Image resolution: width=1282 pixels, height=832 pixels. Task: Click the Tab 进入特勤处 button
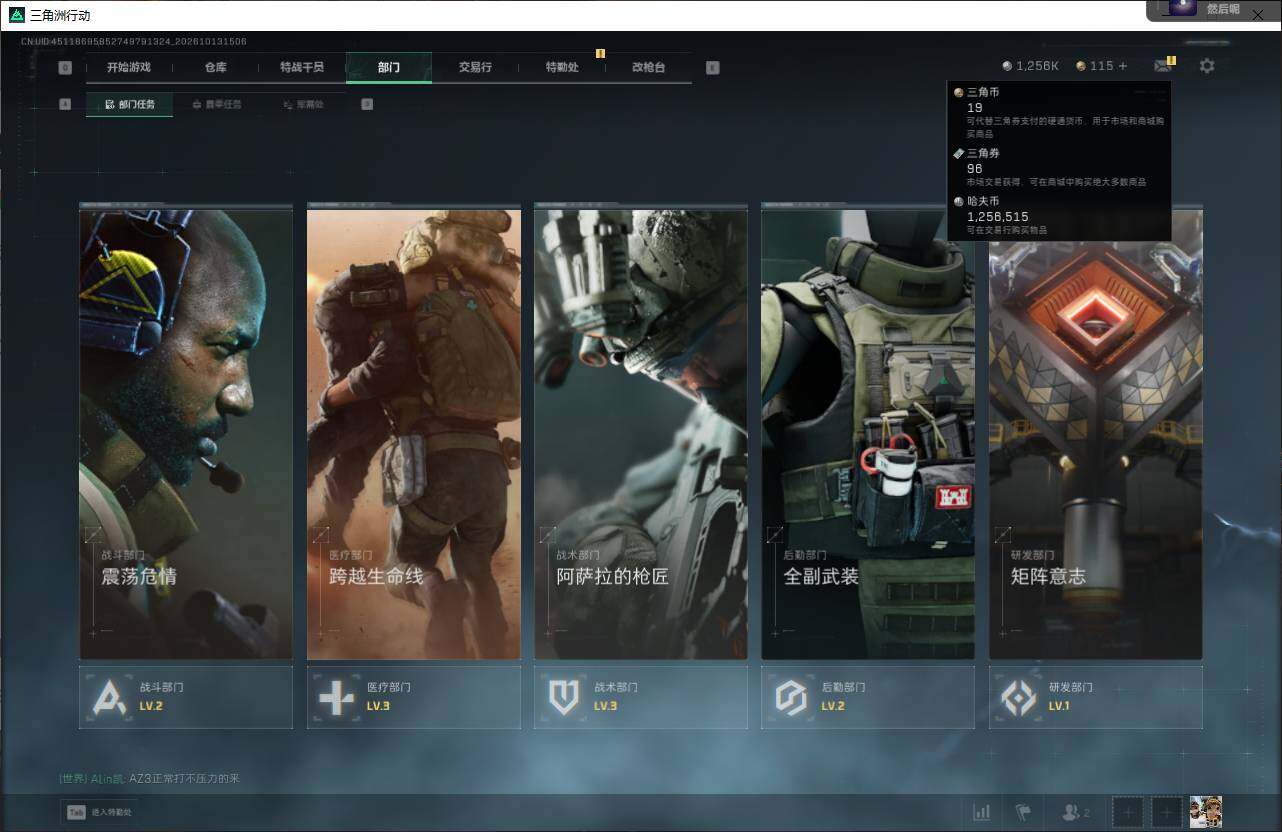click(x=98, y=812)
